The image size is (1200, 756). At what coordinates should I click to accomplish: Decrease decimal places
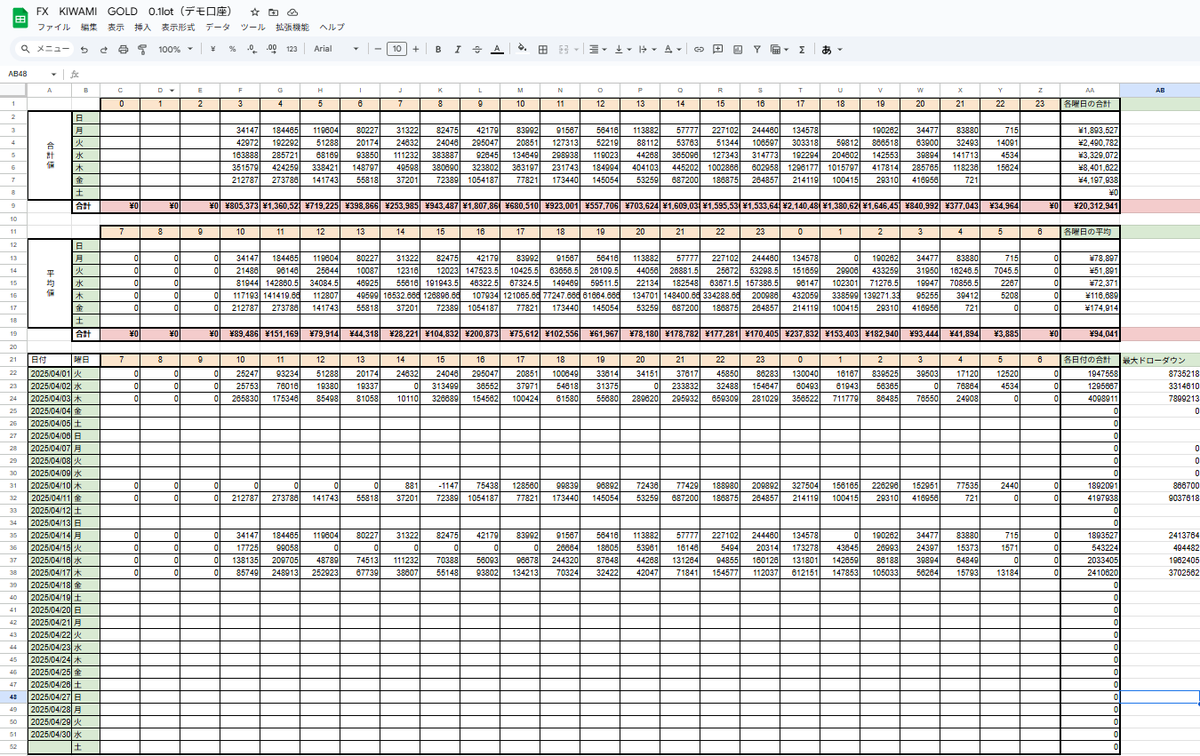pyautogui.click(x=252, y=48)
